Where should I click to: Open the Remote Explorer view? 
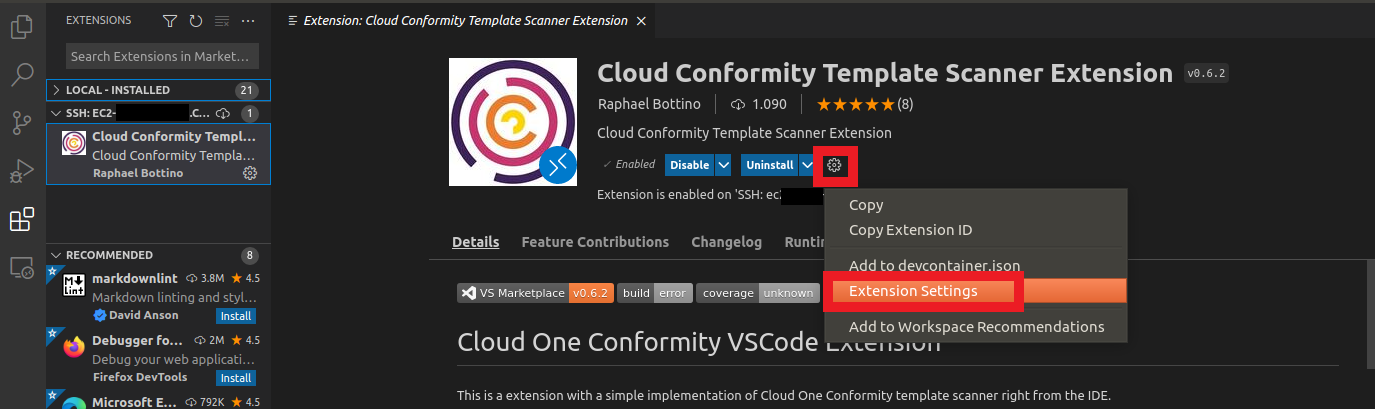coord(22,267)
